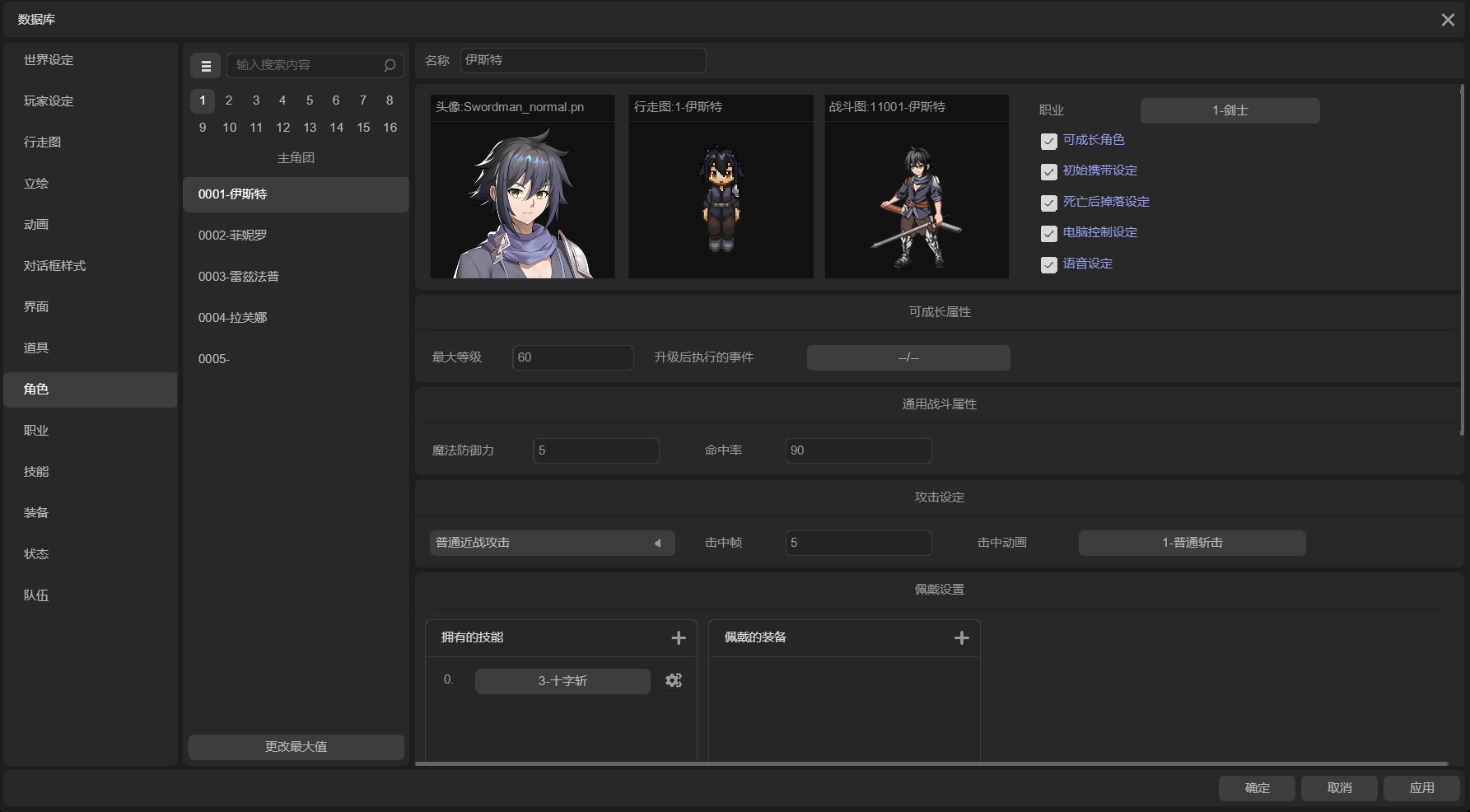
Task: Switch to character group page 12
Action: click(x=282, y=128)
